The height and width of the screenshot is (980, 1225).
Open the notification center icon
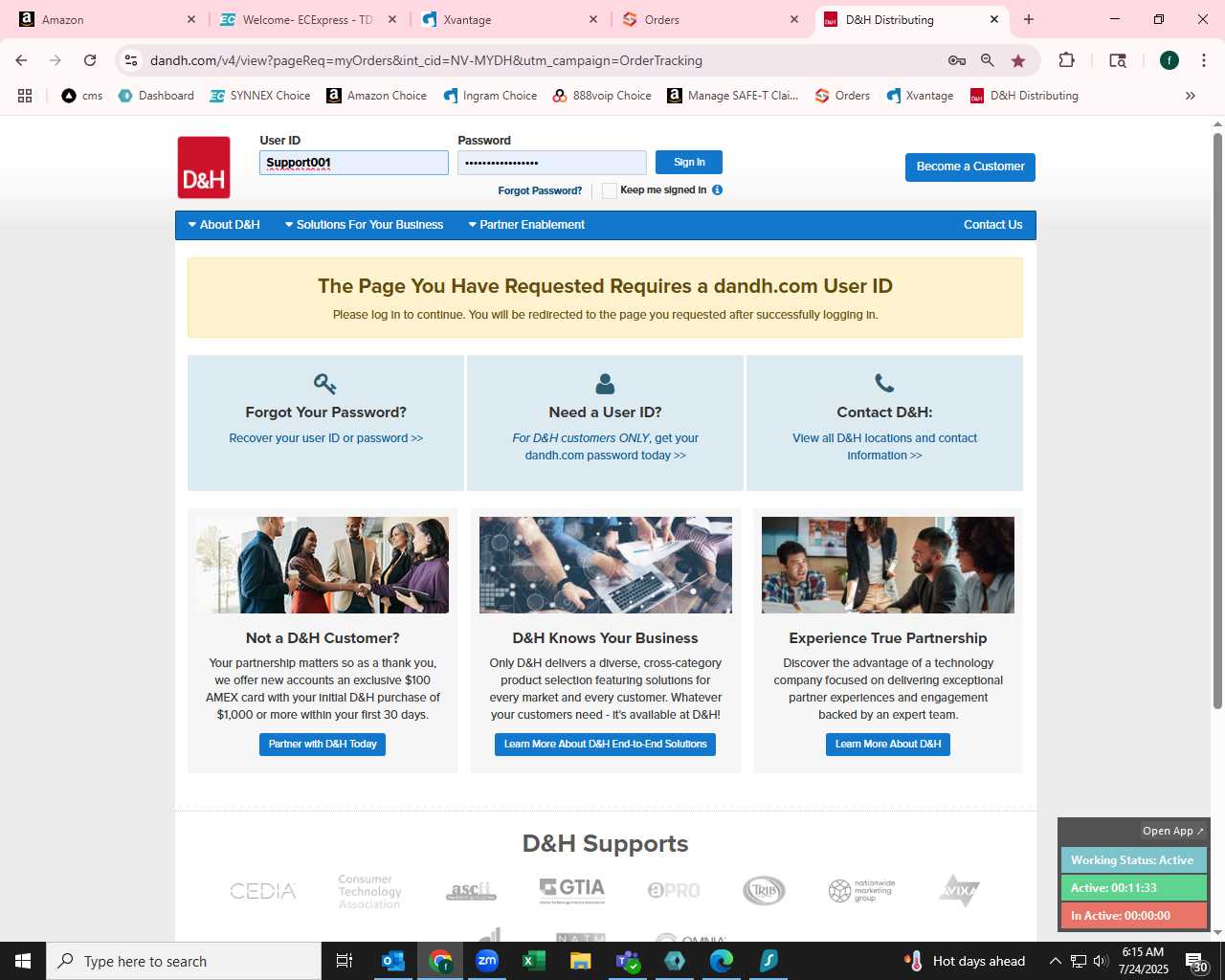point(1196,961)
